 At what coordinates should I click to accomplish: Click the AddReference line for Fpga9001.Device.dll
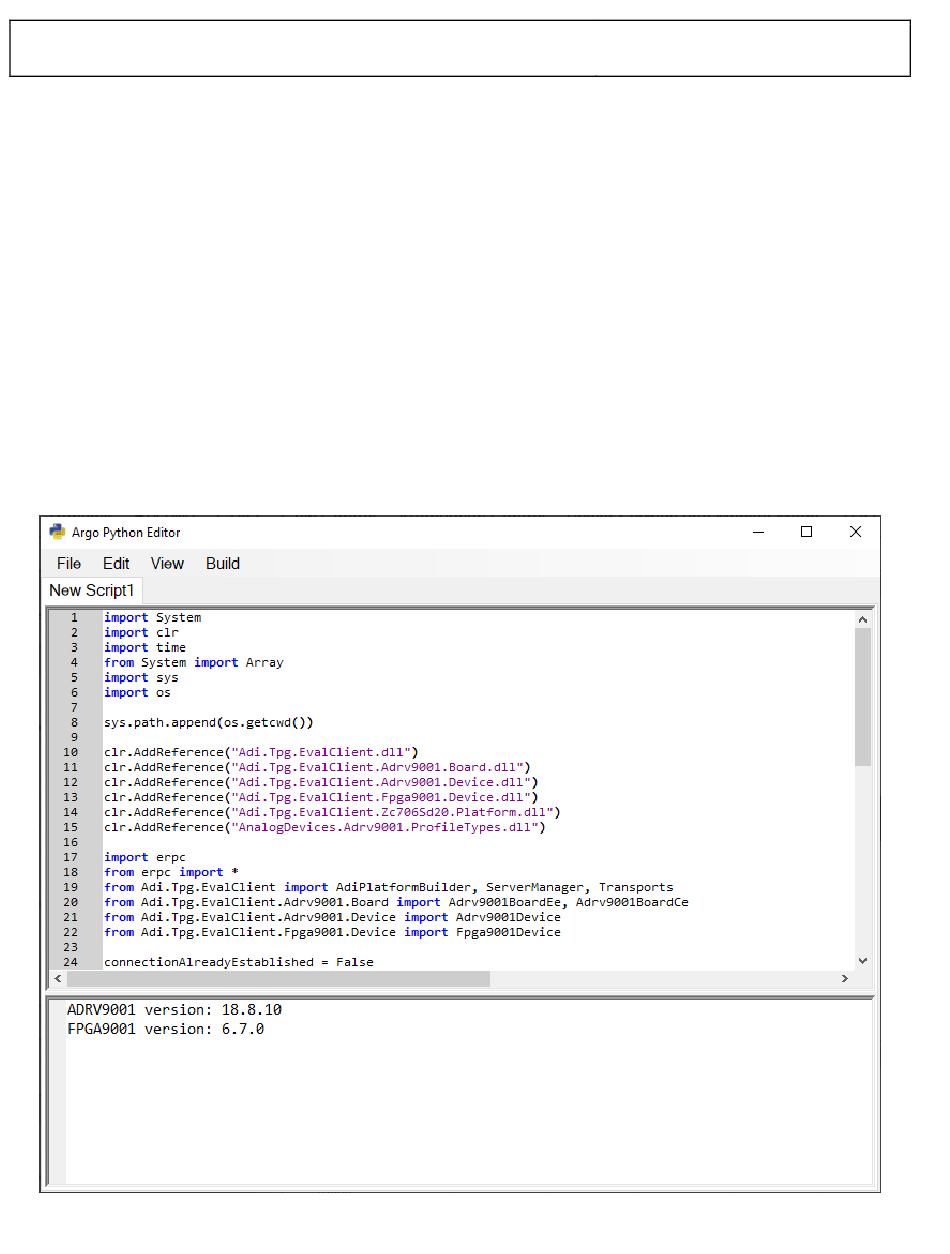(x=321, y=797)
